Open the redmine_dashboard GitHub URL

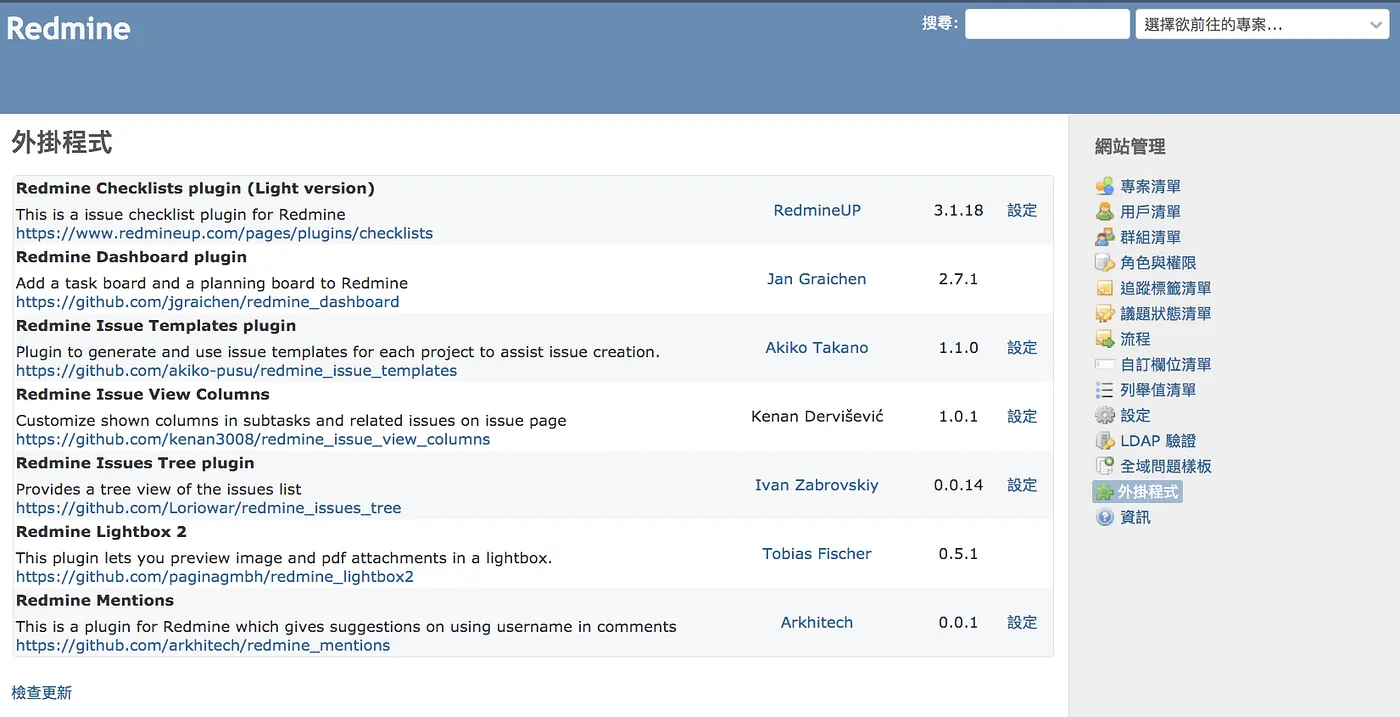208,302
